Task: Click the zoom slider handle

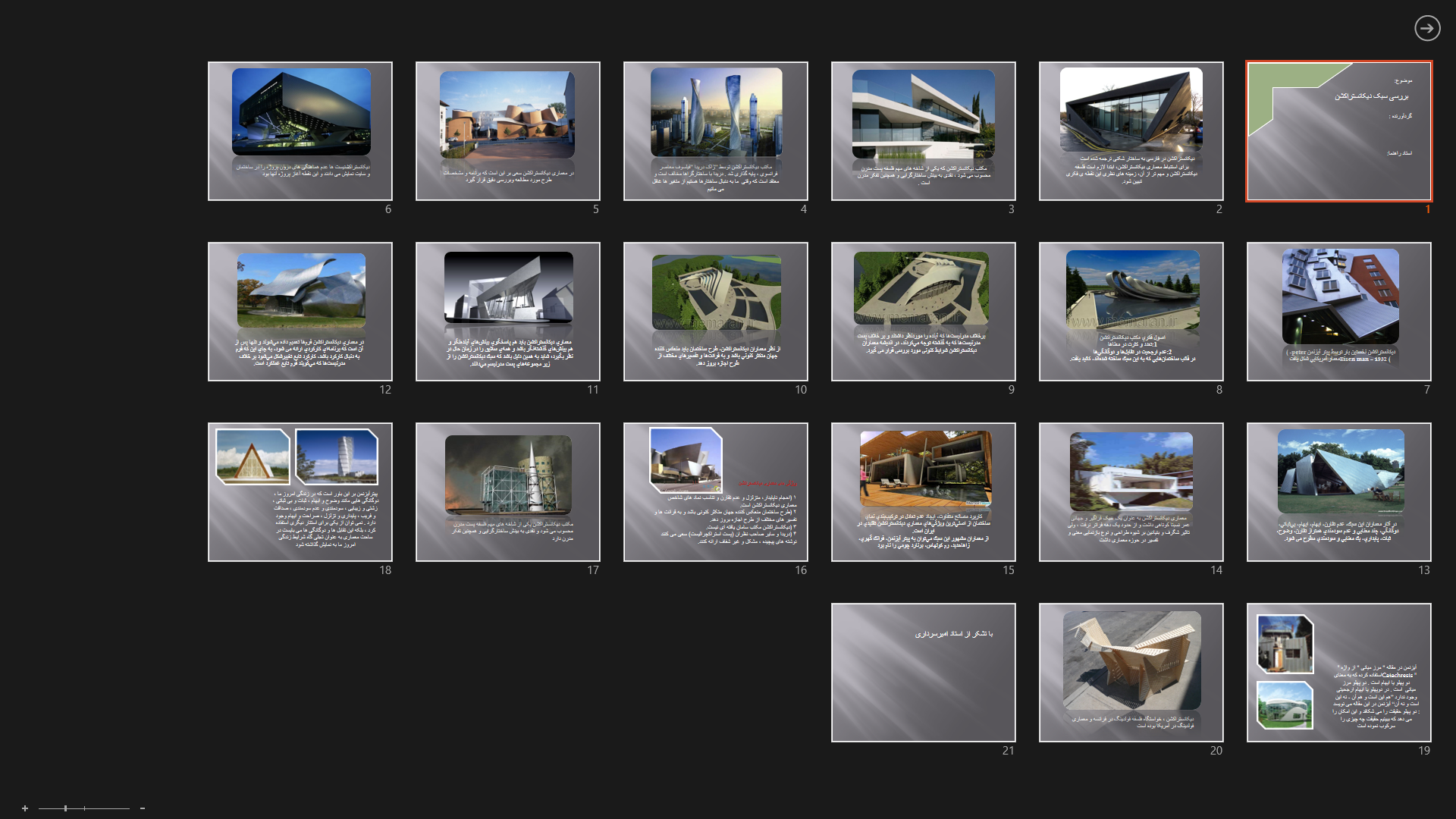Action: tap(66, 808)
